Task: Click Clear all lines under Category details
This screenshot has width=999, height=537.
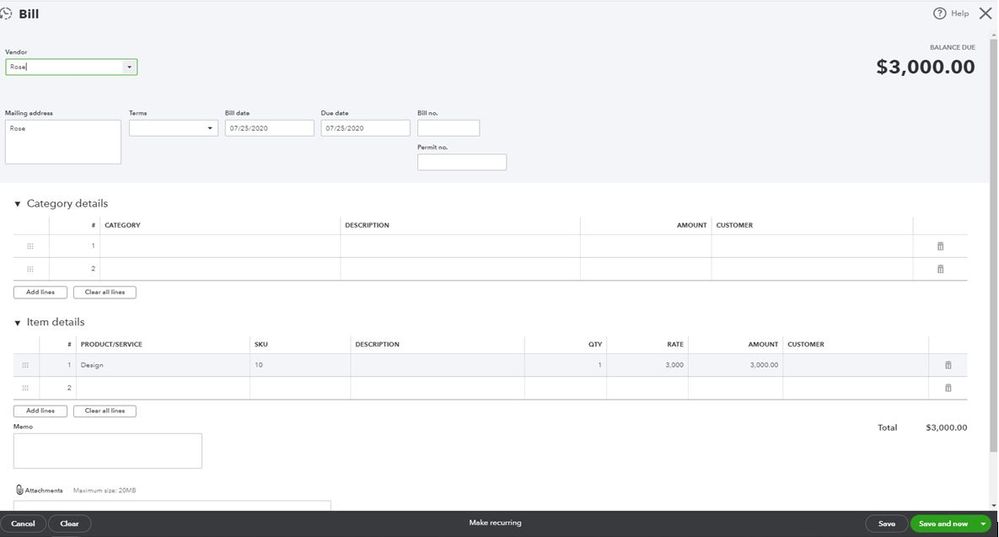Action: (x=104, y=292)
